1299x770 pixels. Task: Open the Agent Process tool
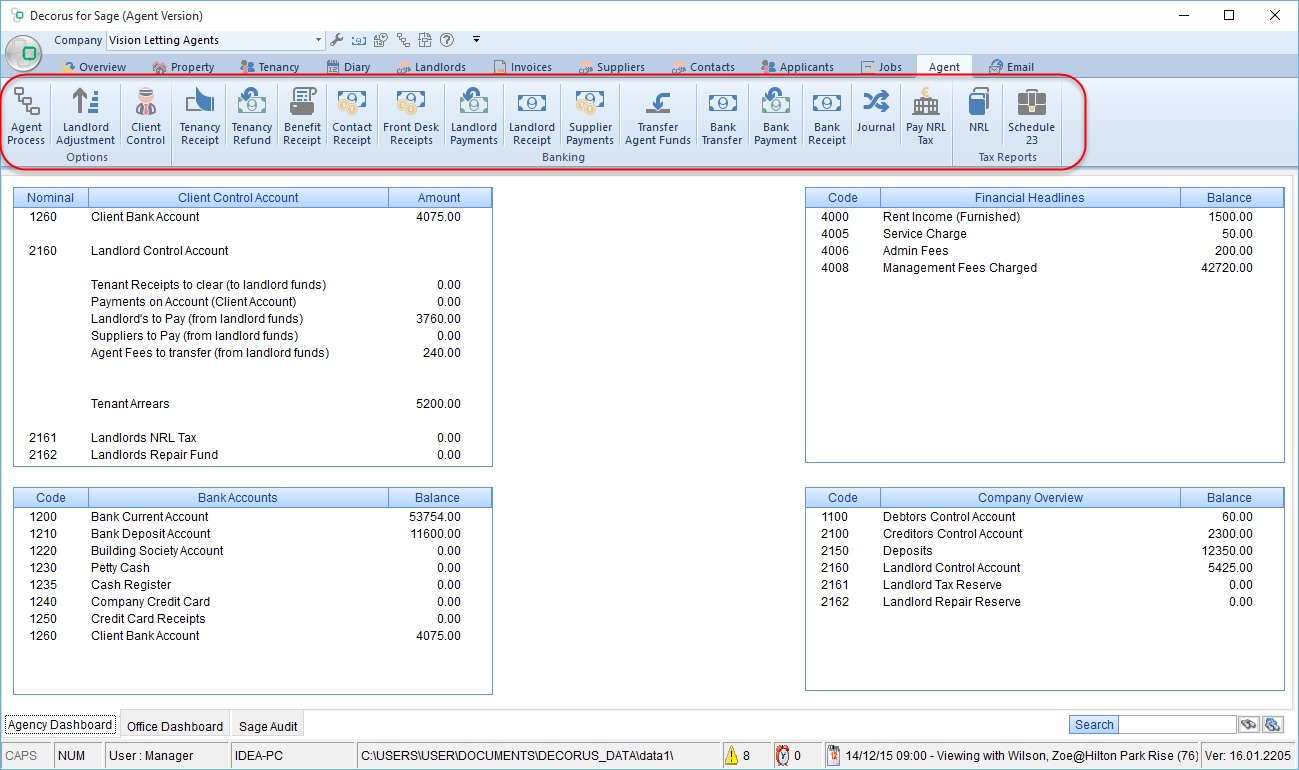click(26, 116)
